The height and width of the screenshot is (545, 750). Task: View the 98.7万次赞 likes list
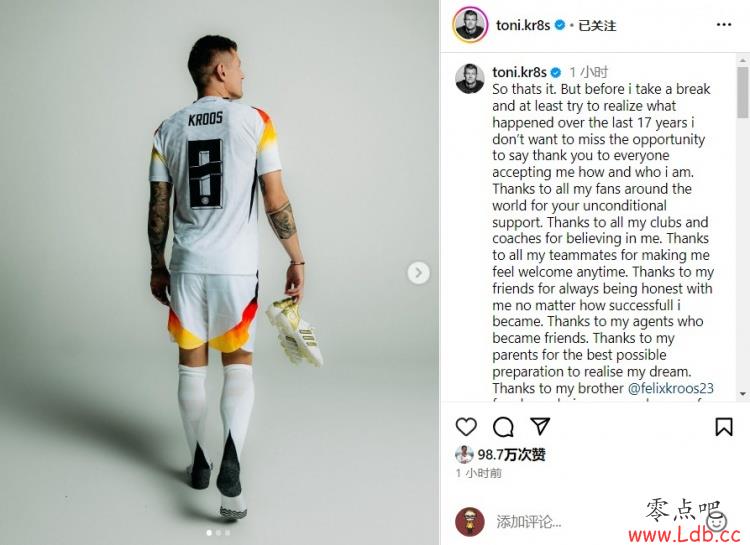tap(511, 454)
